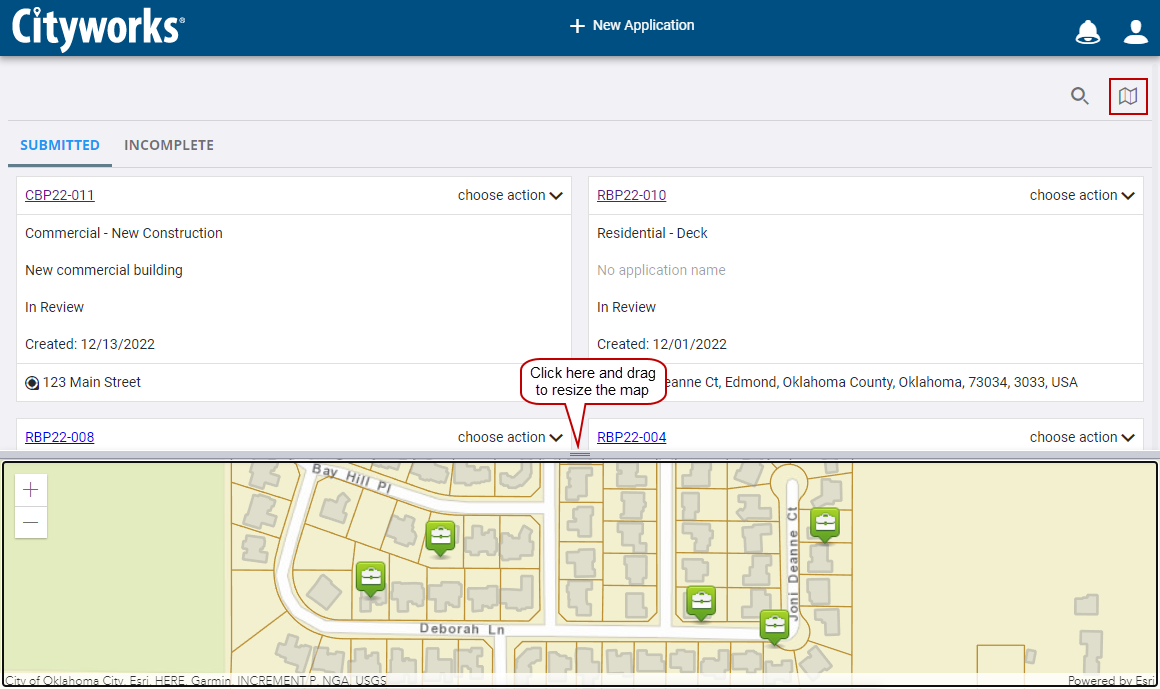
Task: Click the New Application button
Action: (x=631, y=26)
